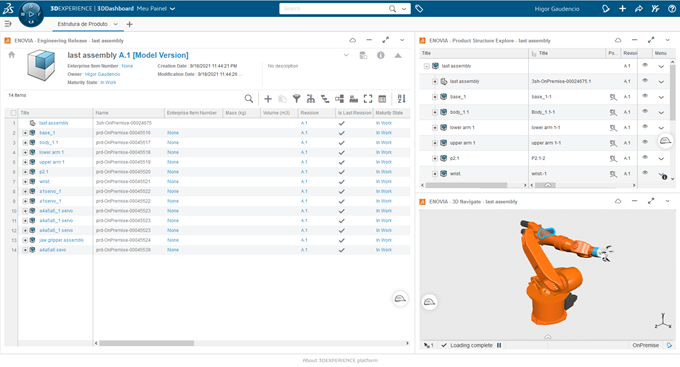This screenshot has width=680, height=367.
Task: Open the row menu chevron for body_1.1
Action: tap(661, 113)
